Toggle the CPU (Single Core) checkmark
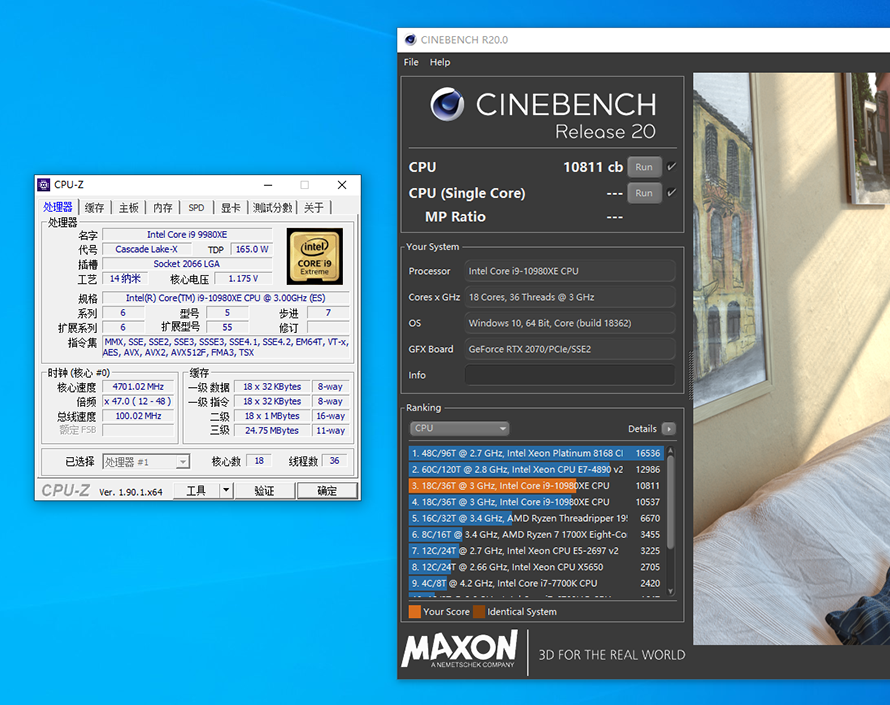Image resolution: width=890 pixels, height=705 pixels. 673,192
